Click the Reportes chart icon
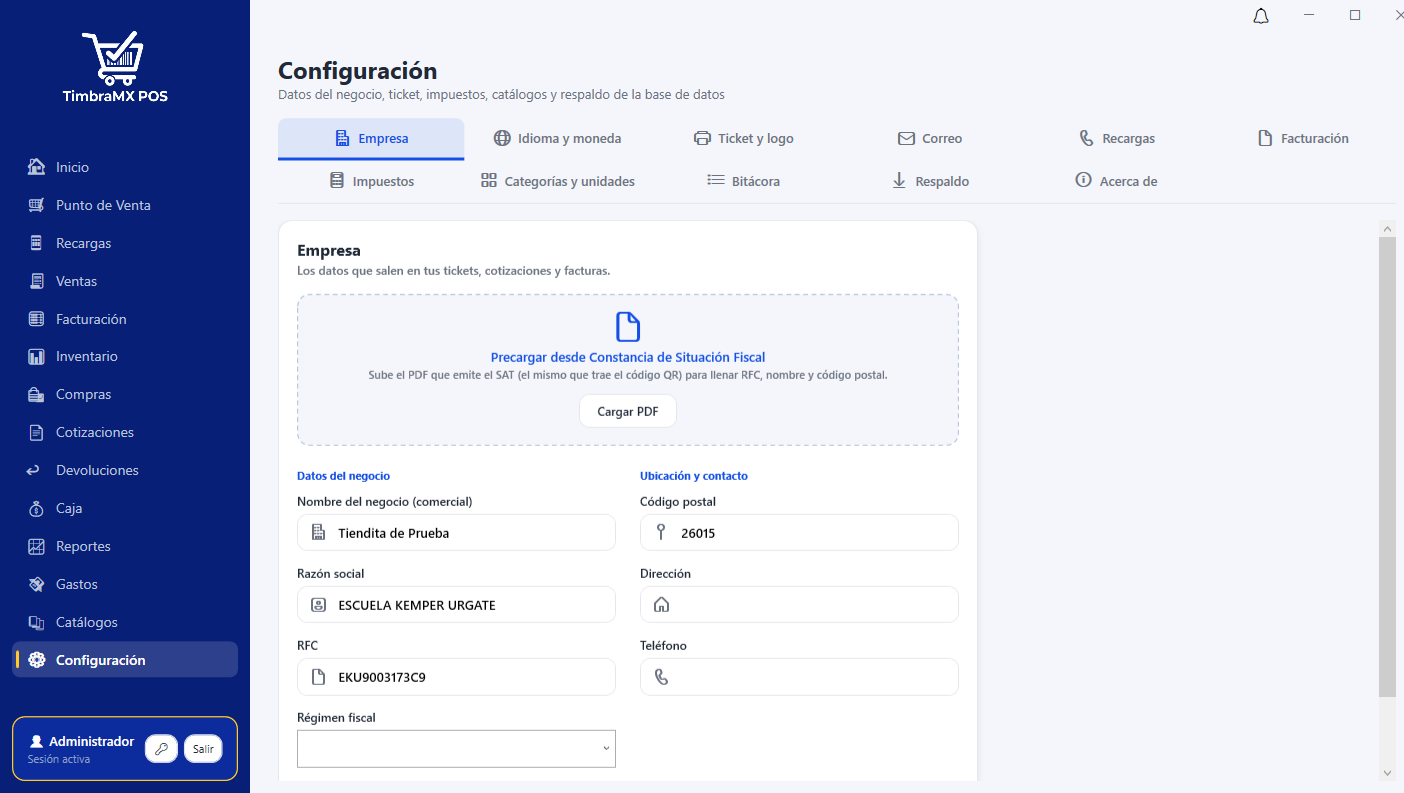Image resolution: width=1404 pixels, height=793 pixels. 37,546
